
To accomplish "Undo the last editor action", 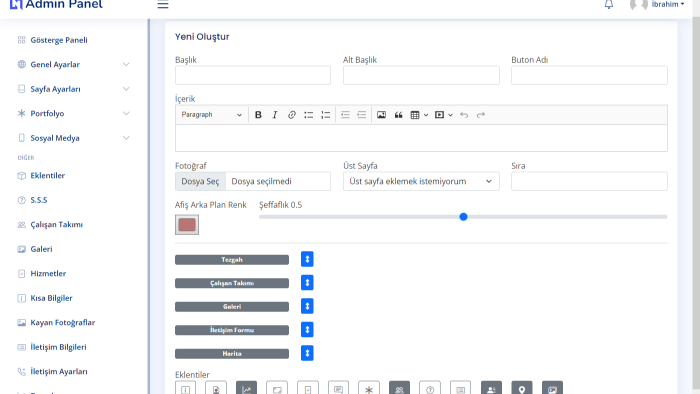I will click(x=464, y=115).
